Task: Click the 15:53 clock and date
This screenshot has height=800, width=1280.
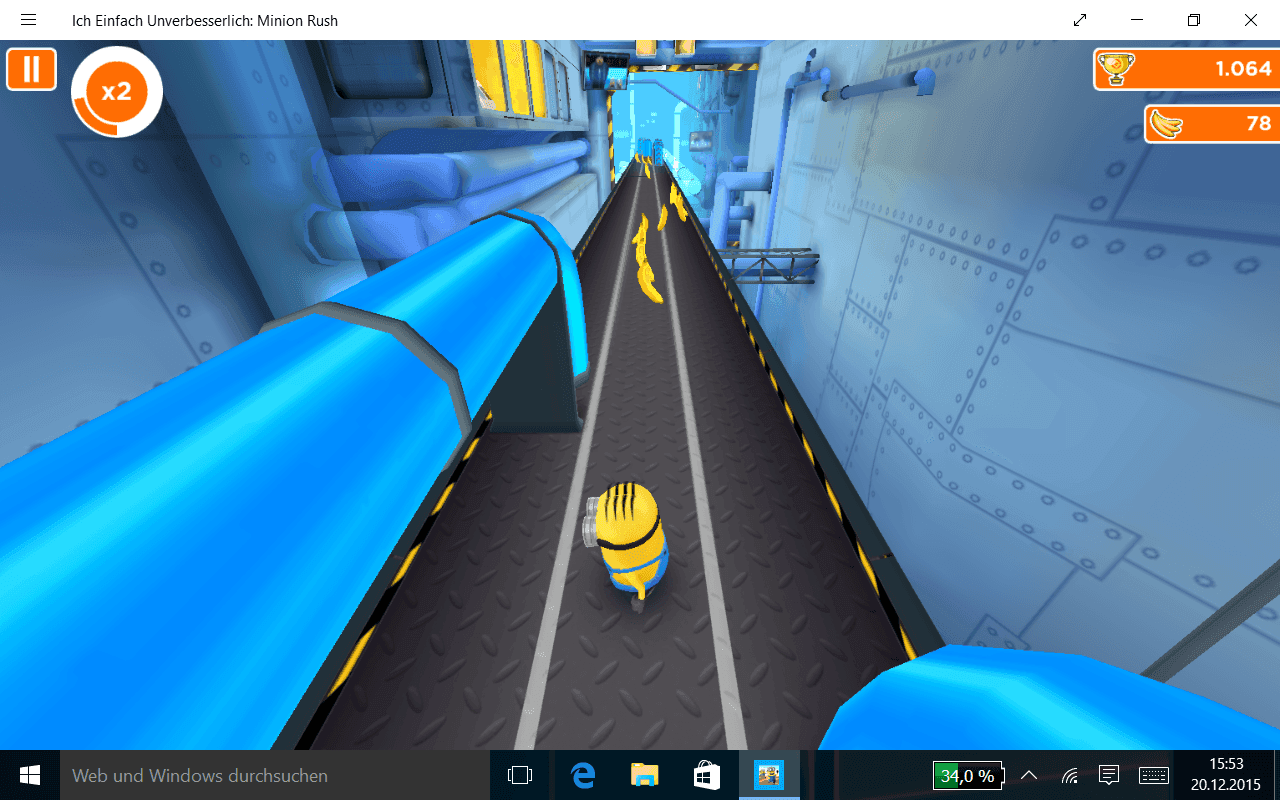Action: tap(1226, 775)
